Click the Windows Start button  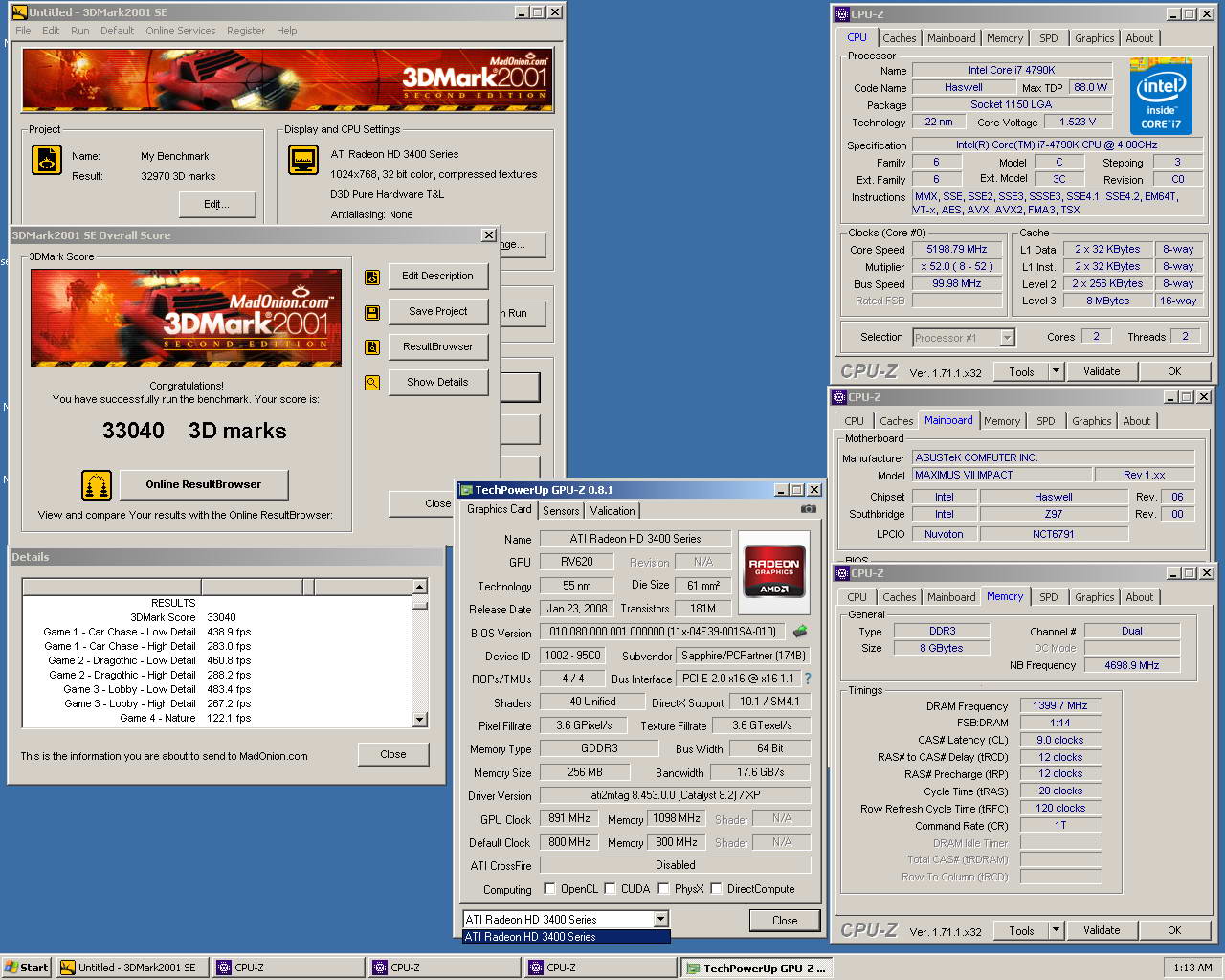click(27, 968)
